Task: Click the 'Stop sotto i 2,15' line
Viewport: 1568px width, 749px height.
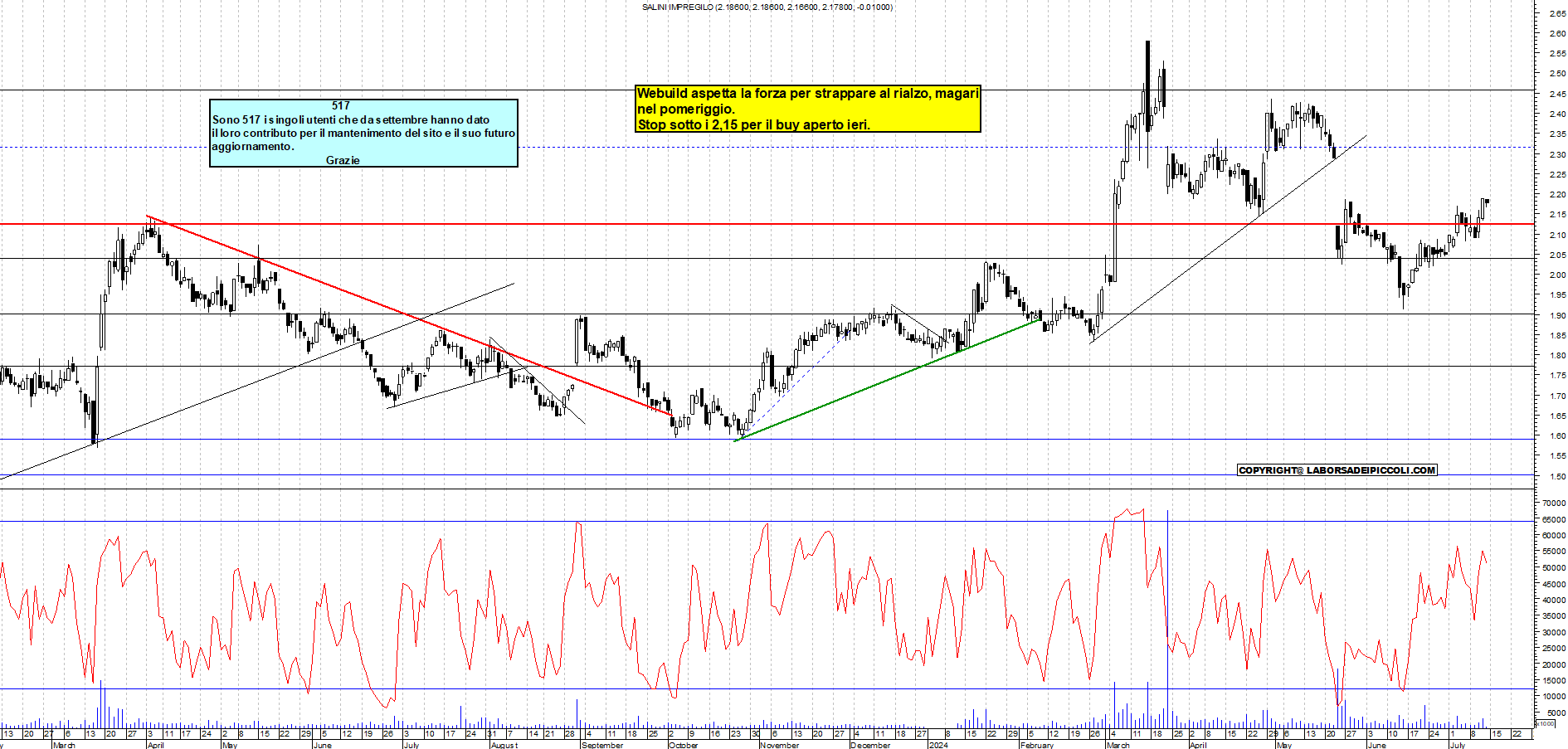Action: click(x=753, y=124)
